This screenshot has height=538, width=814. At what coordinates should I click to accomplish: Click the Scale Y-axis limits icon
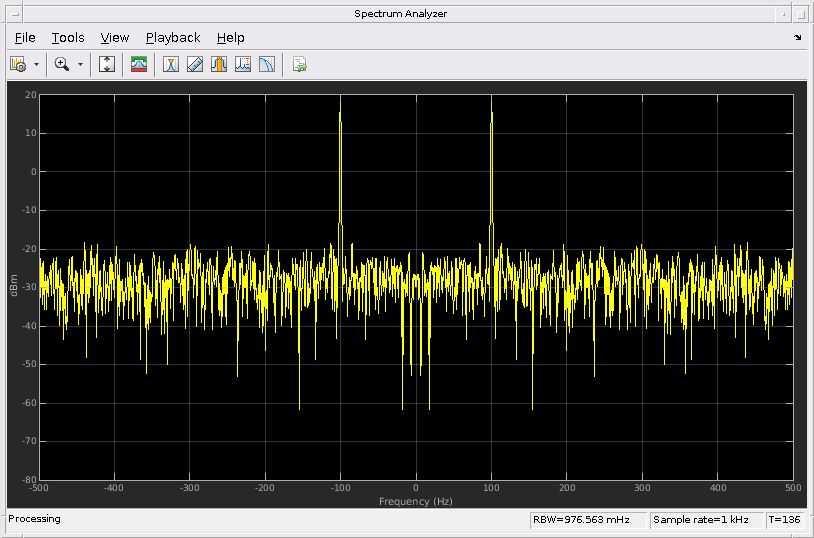point(108,64)
